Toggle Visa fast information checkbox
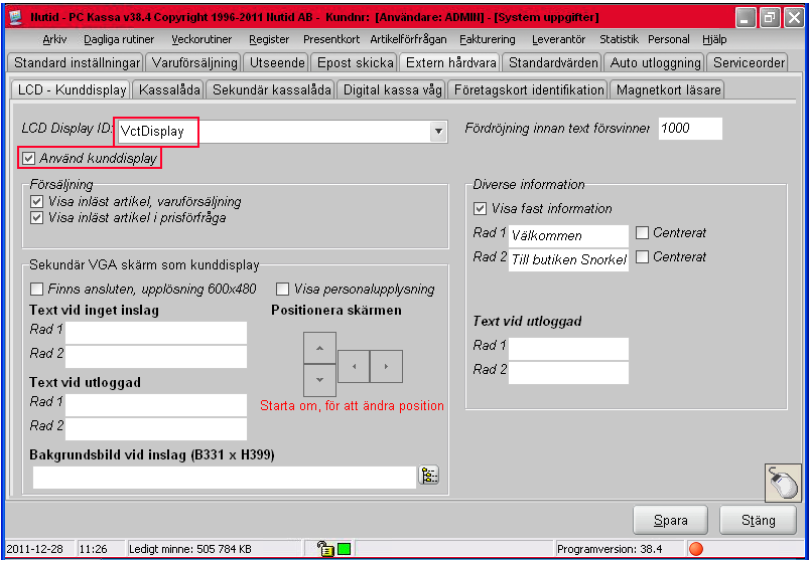The image size is (812, 564). [480, 209]
